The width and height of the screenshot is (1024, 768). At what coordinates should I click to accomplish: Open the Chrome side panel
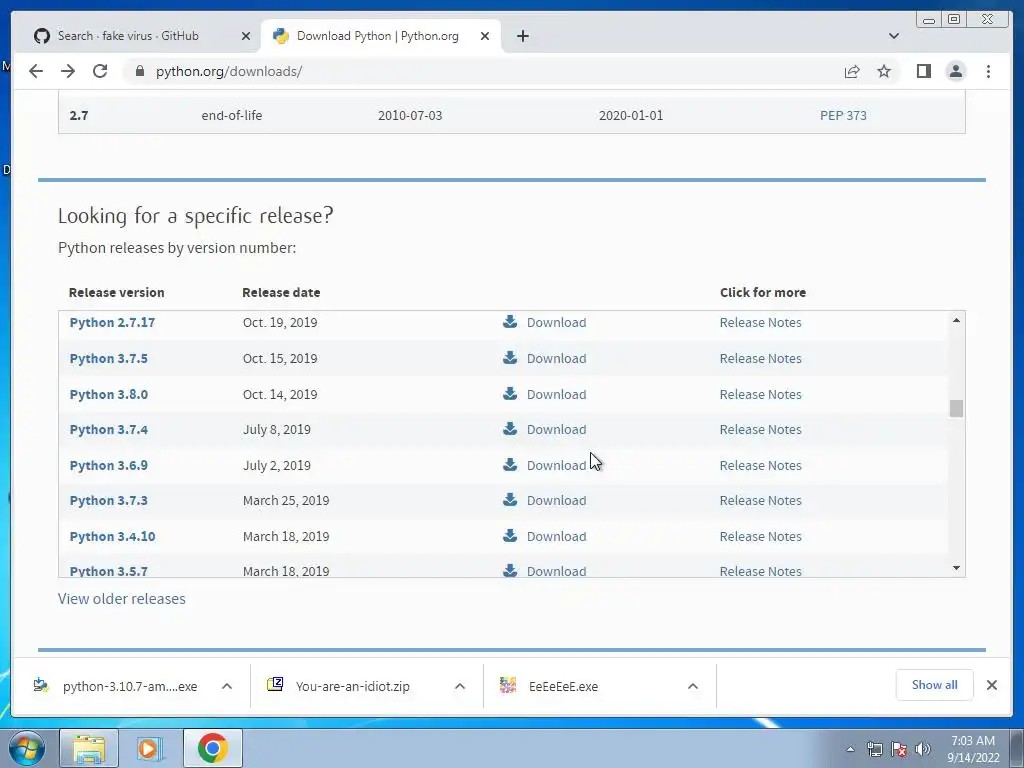[x=923, y=71]
